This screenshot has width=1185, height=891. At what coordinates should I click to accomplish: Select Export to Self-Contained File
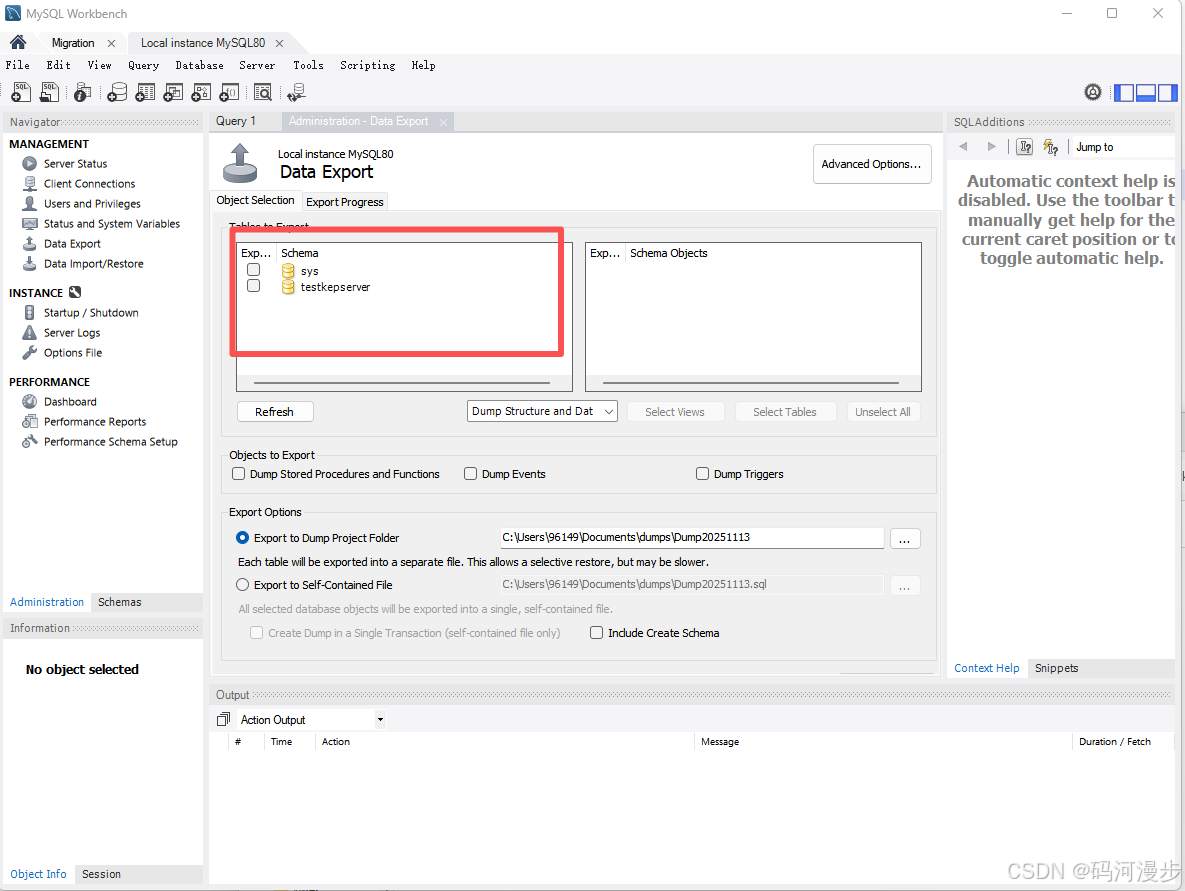click(x=243, y=585)
